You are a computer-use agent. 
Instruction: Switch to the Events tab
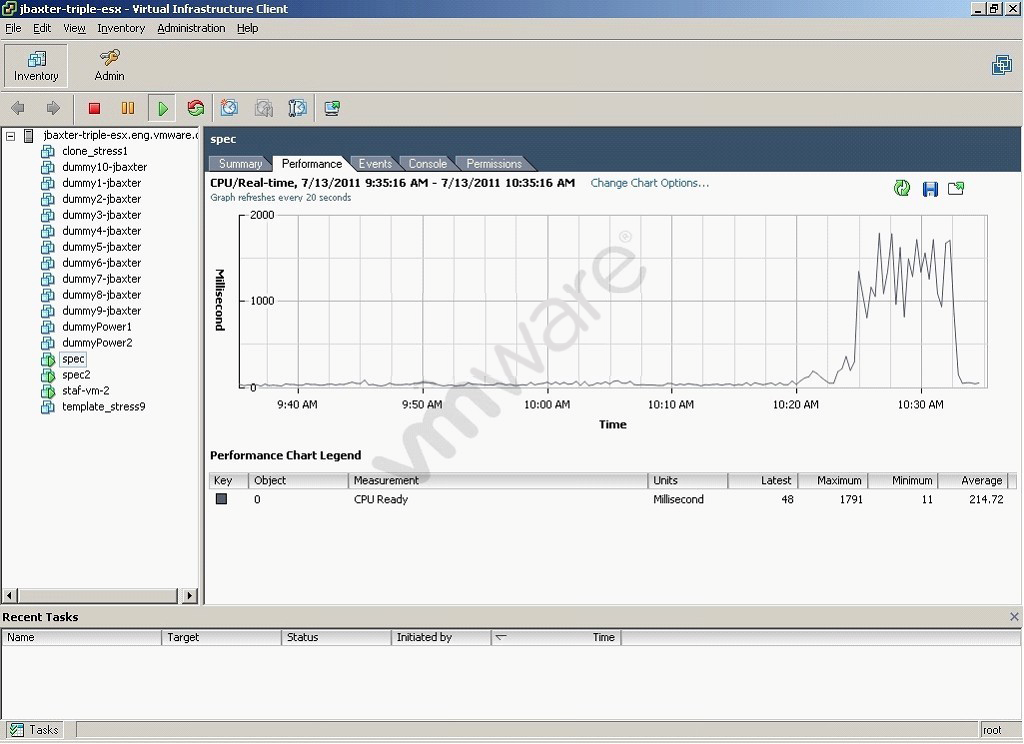[375, 164]
